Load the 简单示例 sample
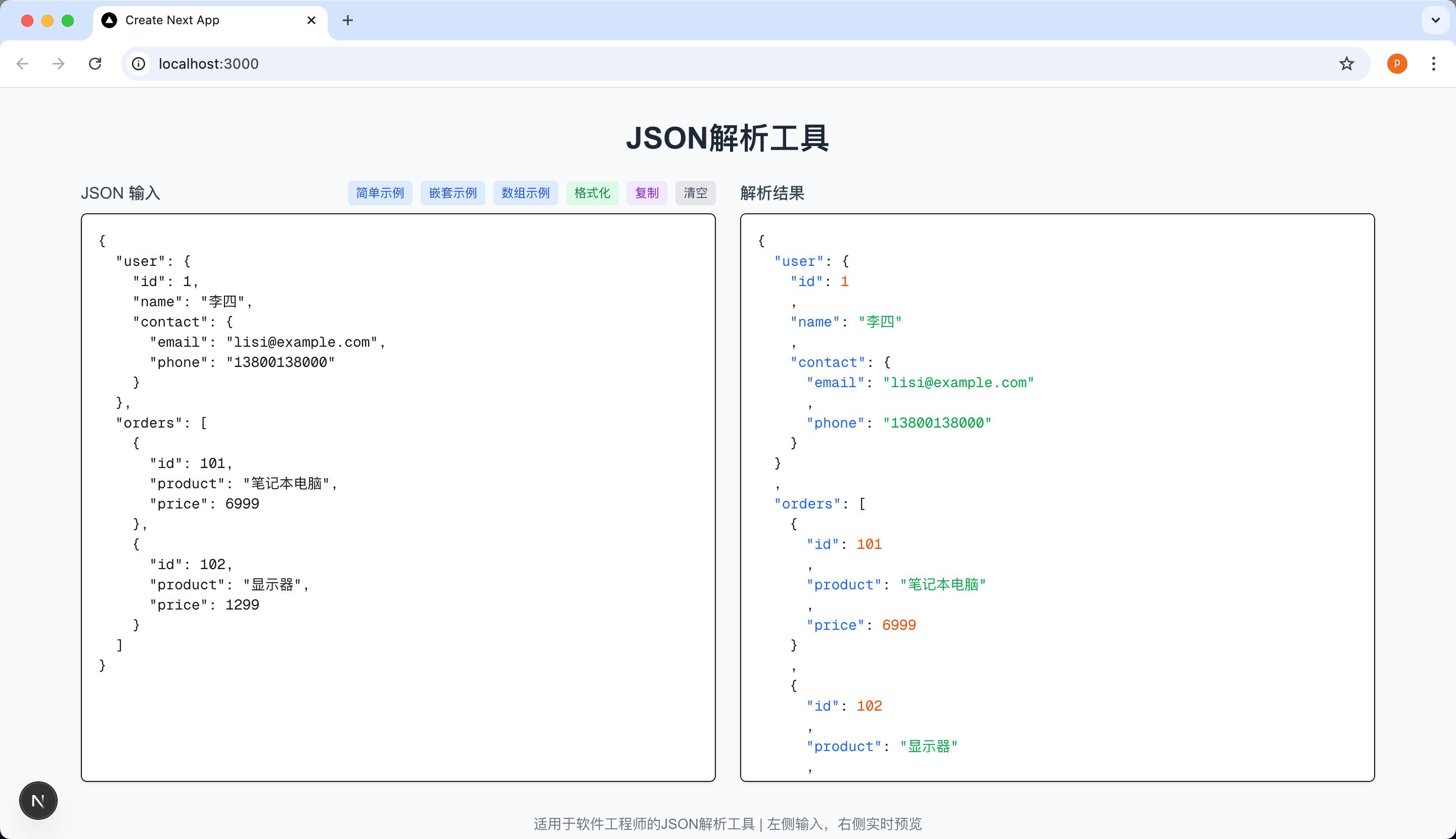The image size is (1456, 839). [x=380, y=193]
